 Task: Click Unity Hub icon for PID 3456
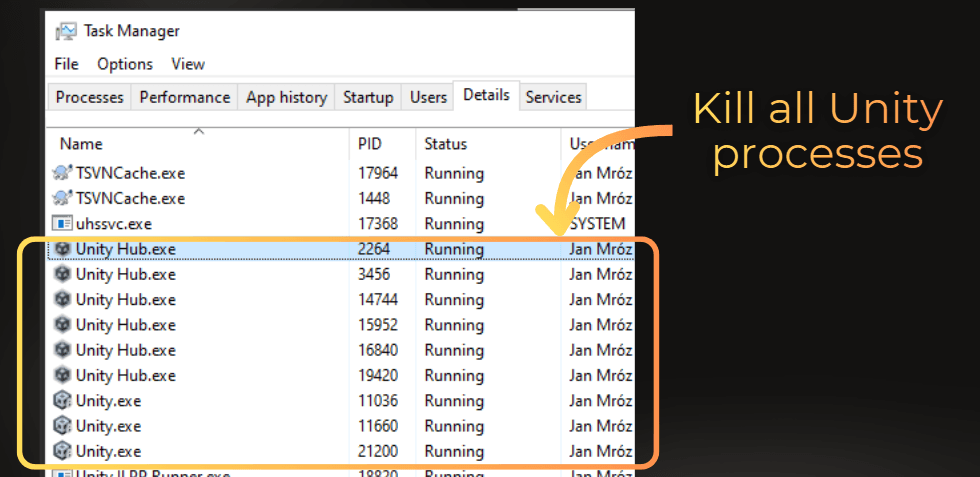click(x=62, y=274)
